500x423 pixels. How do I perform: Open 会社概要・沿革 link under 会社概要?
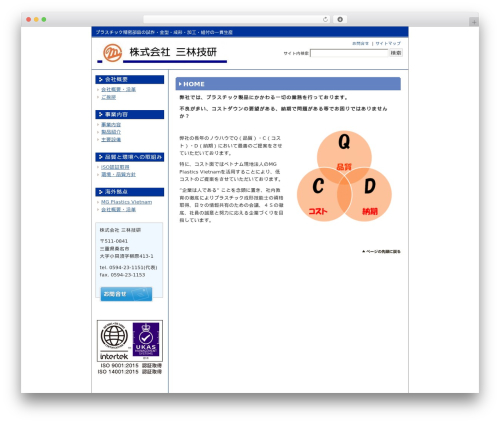tap(118, 89)
